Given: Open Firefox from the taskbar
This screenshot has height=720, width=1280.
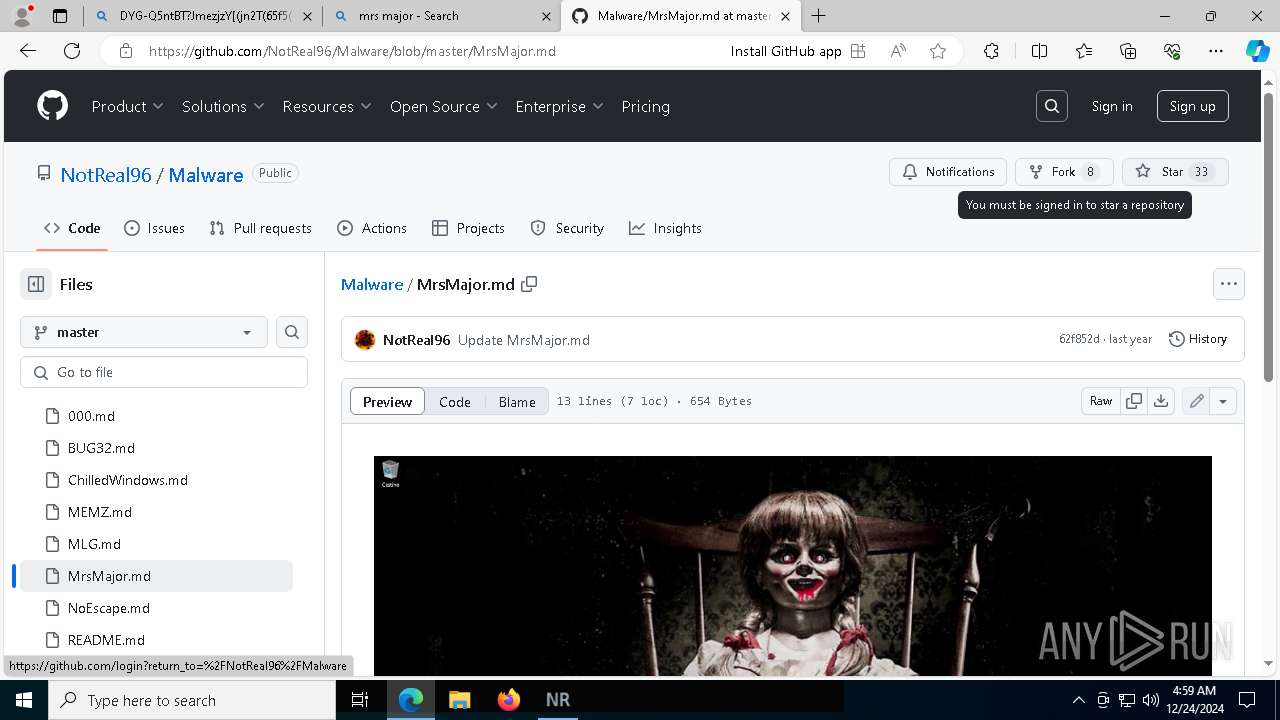Looking at the screenshot, I should click(x=509, y=700).
